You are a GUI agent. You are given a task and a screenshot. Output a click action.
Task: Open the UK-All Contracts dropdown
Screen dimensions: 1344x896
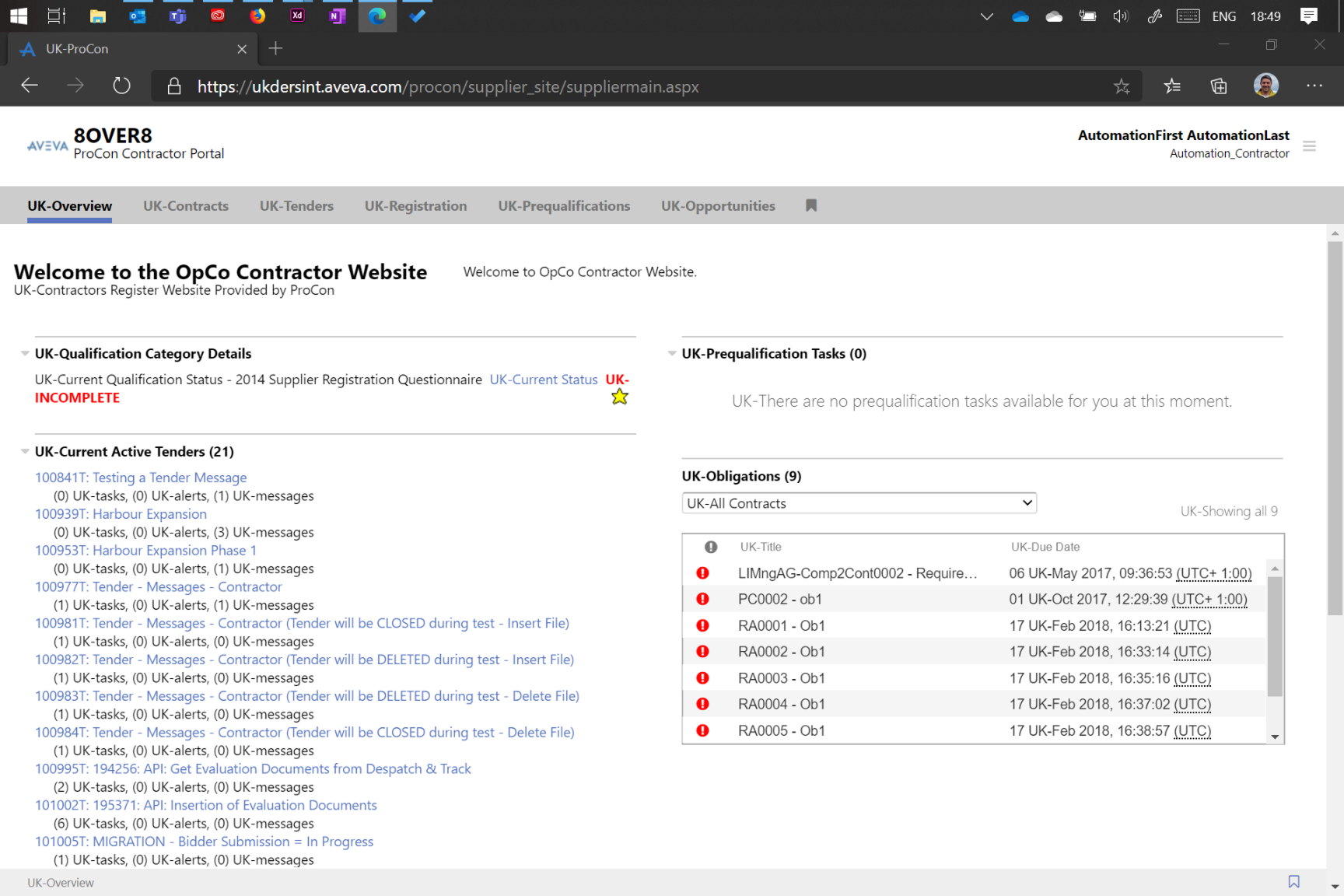click(x=859, y=503)
